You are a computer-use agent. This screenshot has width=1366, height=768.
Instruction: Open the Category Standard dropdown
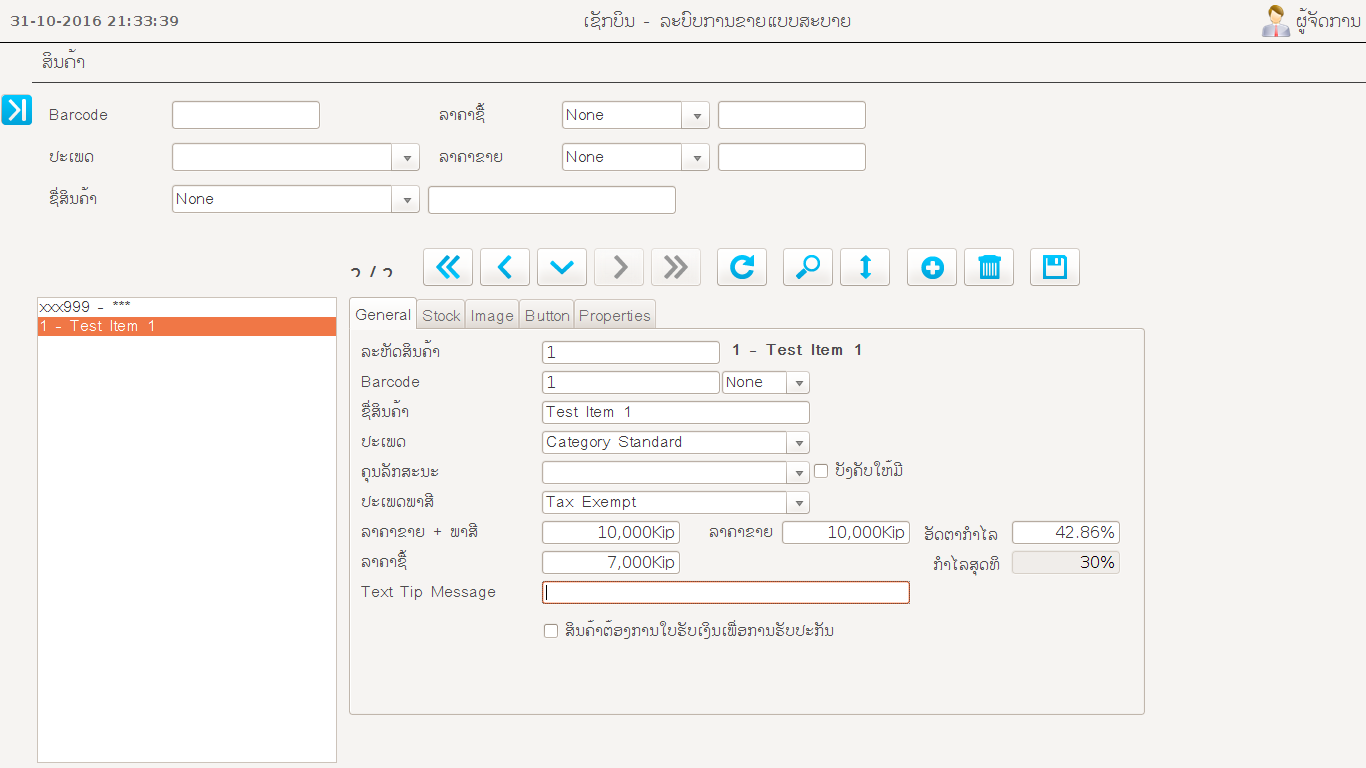798,443
